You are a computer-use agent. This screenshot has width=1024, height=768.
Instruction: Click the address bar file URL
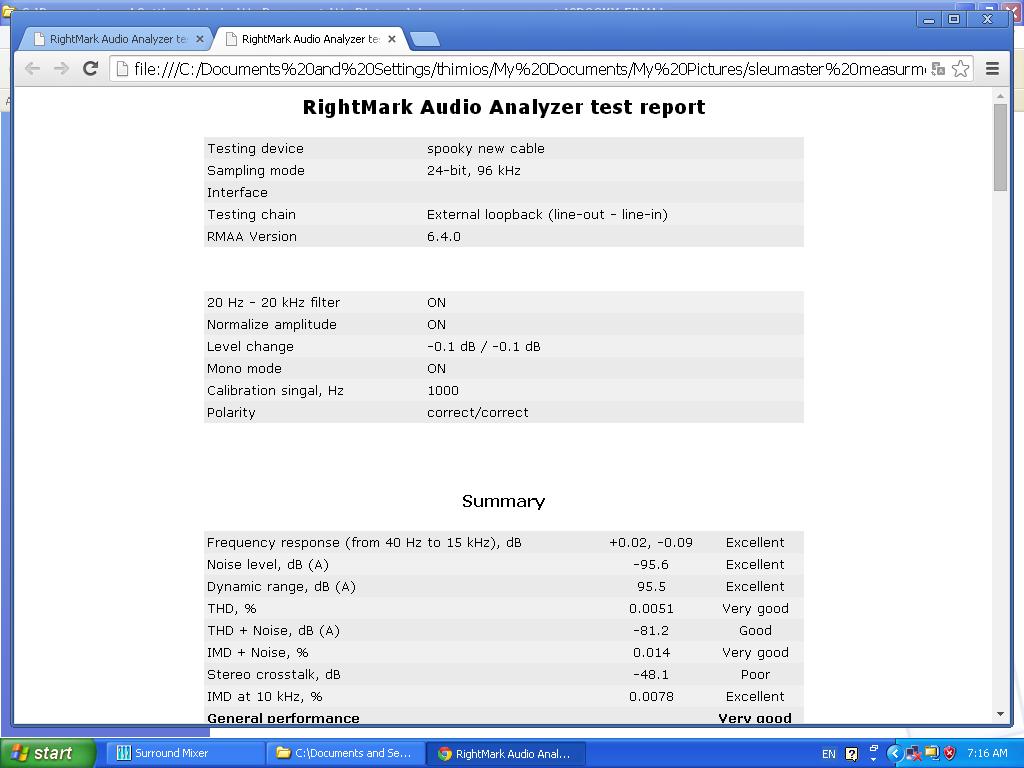[529, 69]
